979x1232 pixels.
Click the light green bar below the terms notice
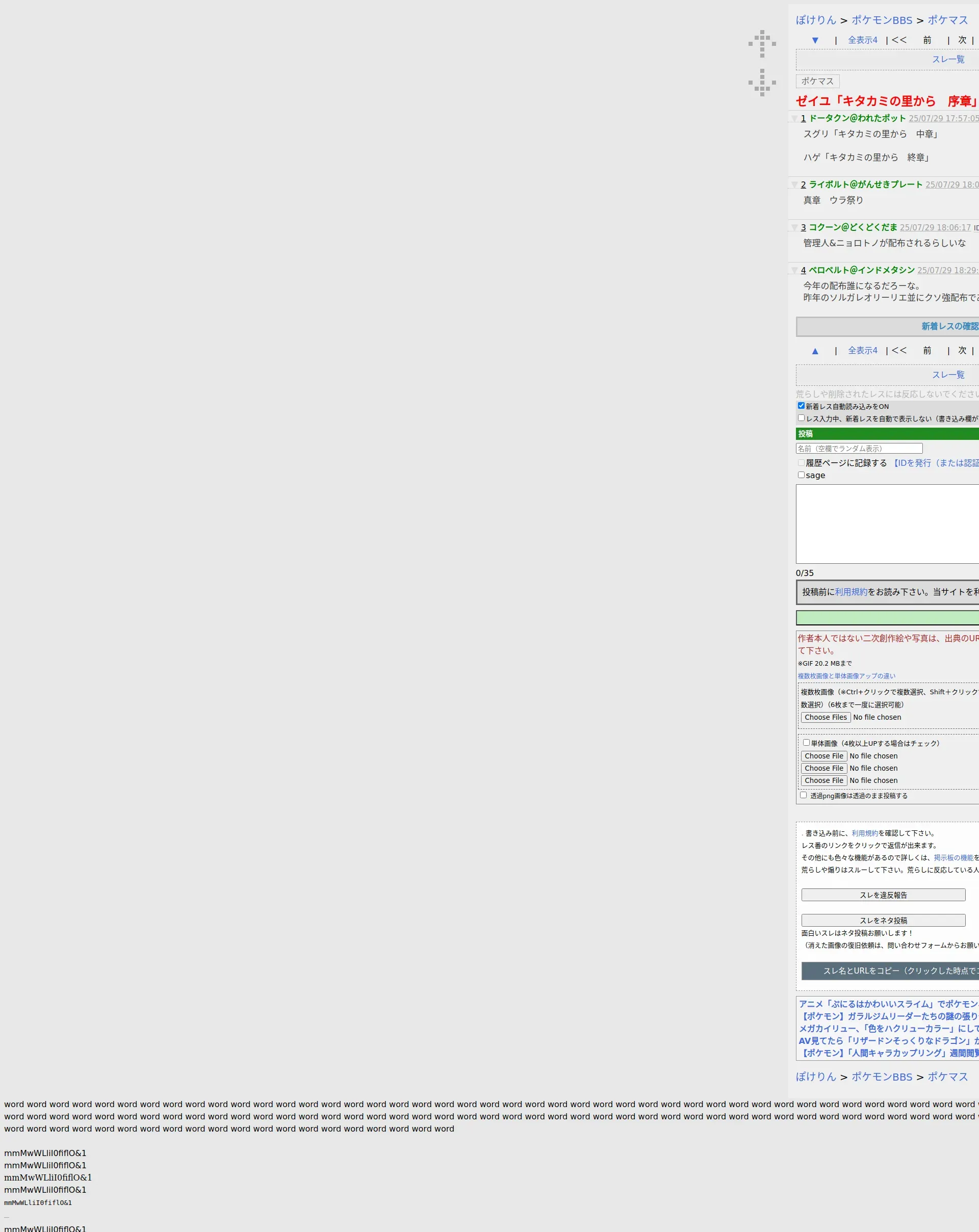tap(887, 618)
